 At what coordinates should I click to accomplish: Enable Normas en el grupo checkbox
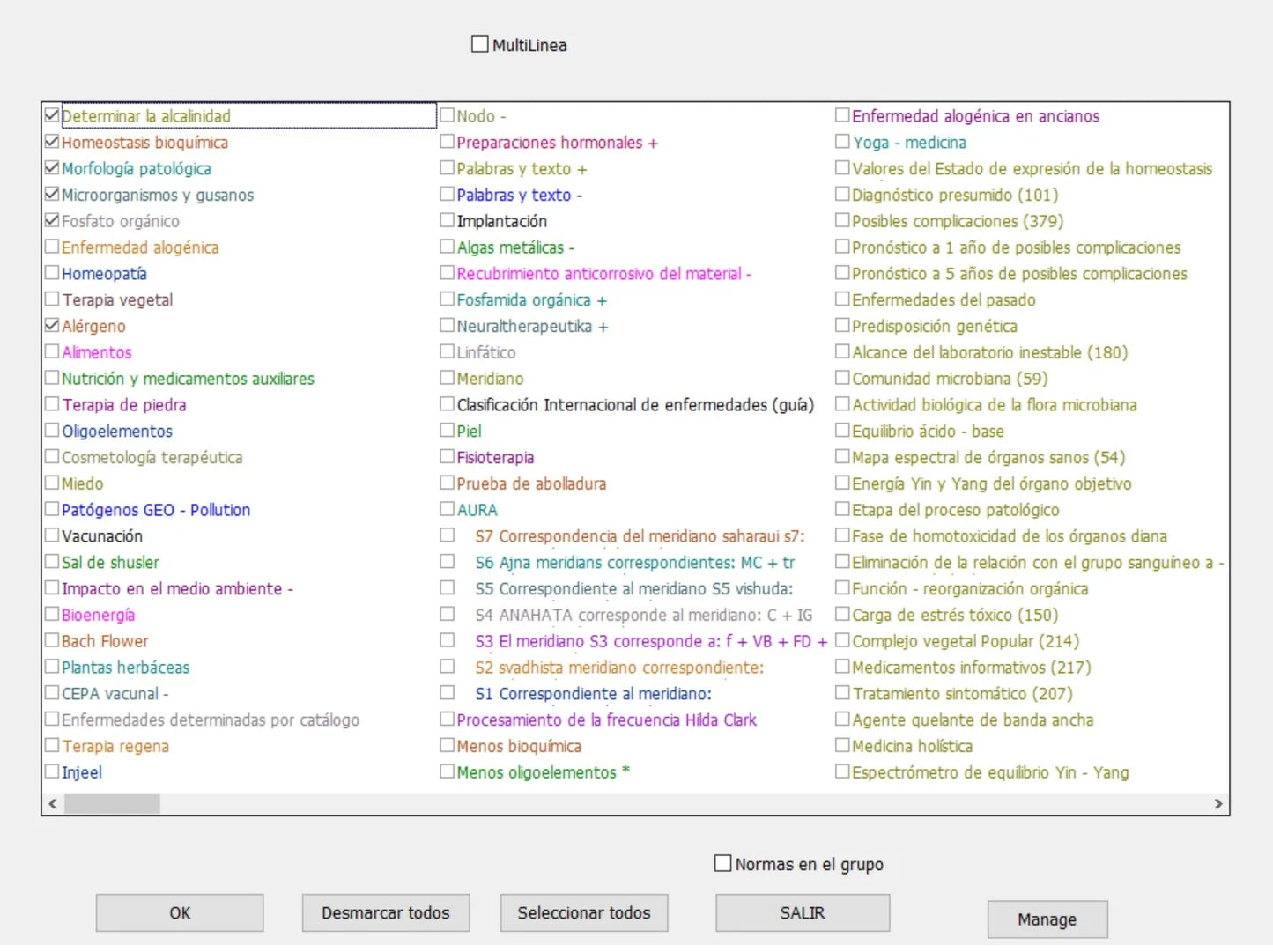point(723,864)
